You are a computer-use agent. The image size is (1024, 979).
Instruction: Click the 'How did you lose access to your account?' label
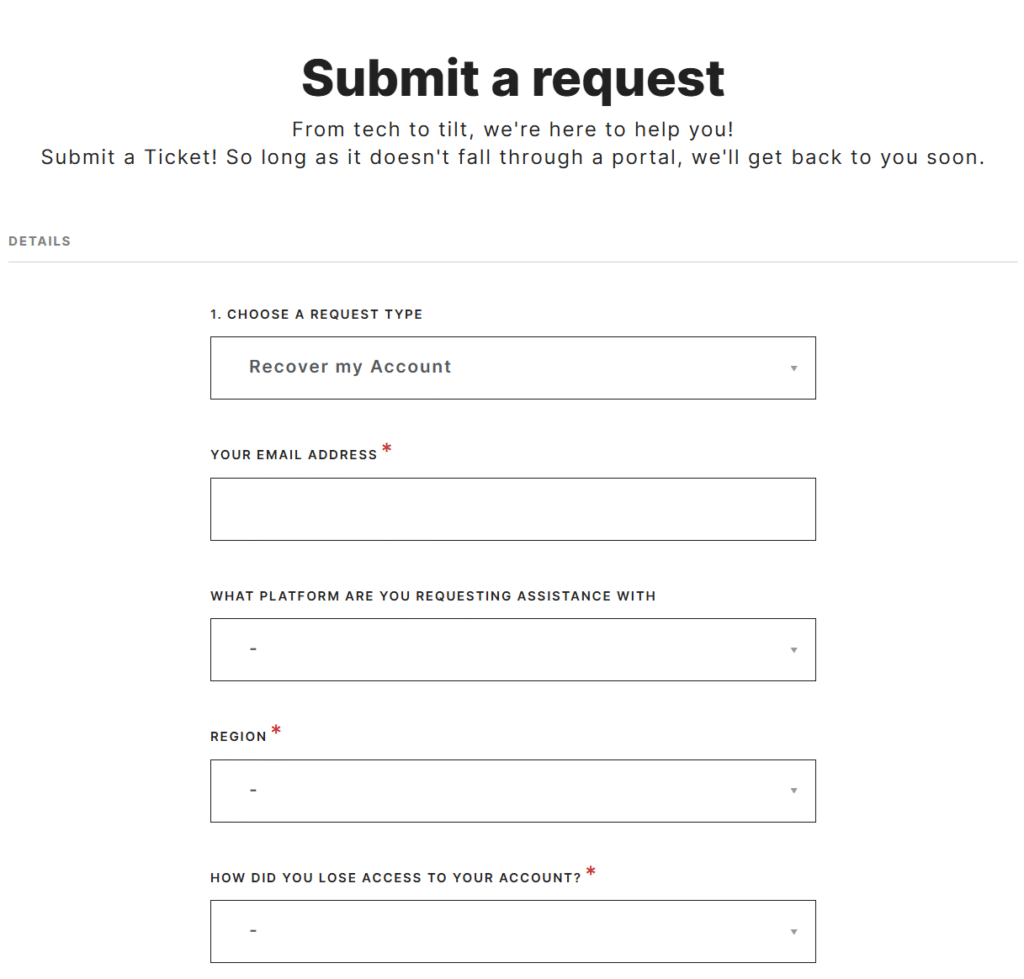[x=395, y=878]
